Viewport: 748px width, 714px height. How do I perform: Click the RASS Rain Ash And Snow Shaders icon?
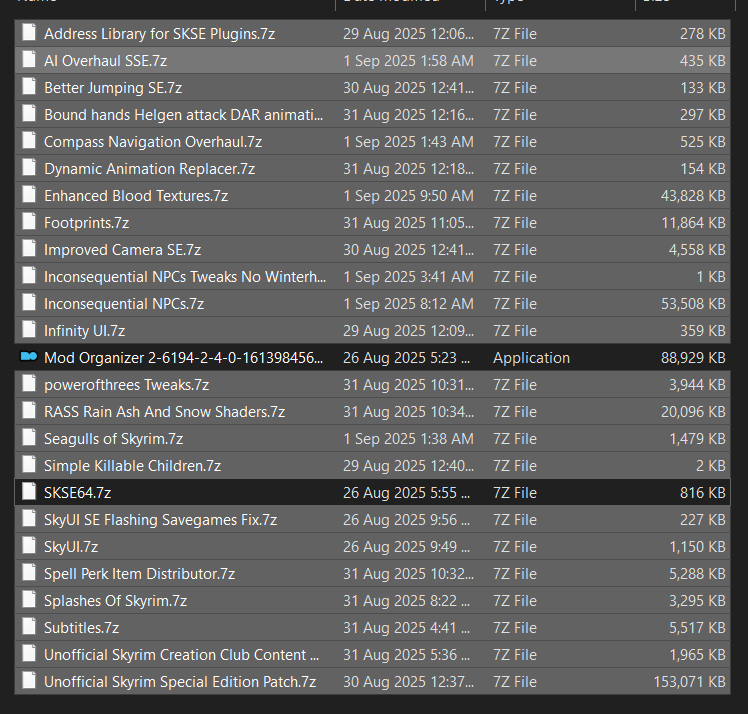(29, 412)
